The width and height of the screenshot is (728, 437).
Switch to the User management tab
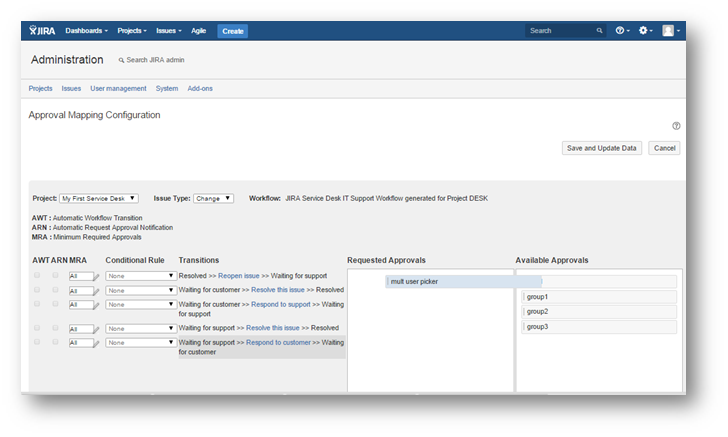point(118,88)
